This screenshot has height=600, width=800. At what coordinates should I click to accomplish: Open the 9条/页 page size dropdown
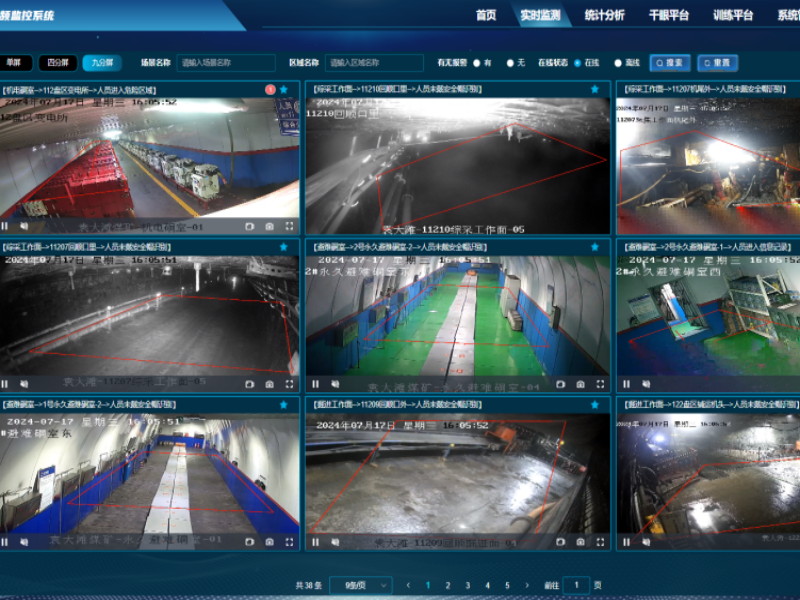[360, 585]
